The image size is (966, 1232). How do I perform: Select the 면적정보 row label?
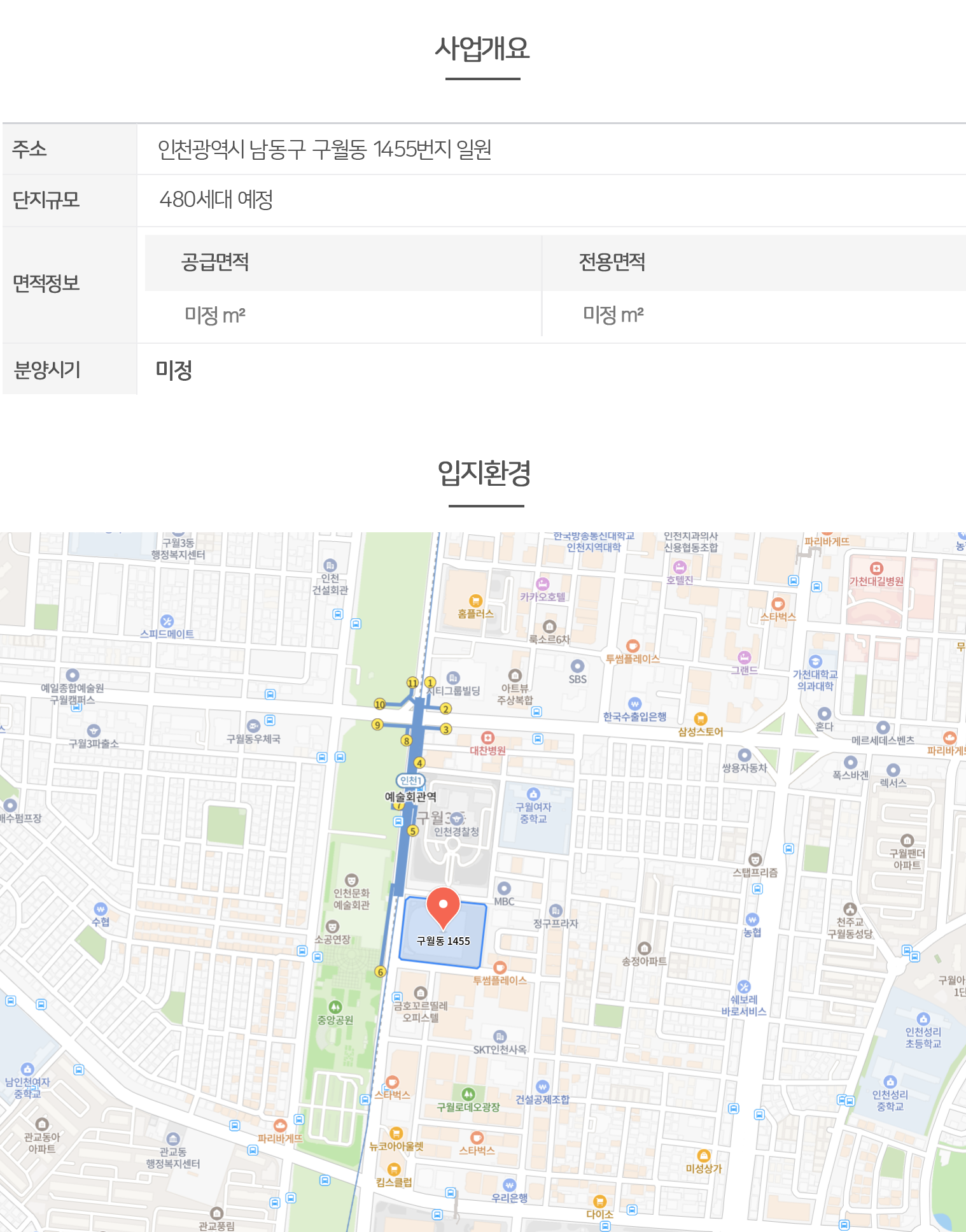coord(46,283)
